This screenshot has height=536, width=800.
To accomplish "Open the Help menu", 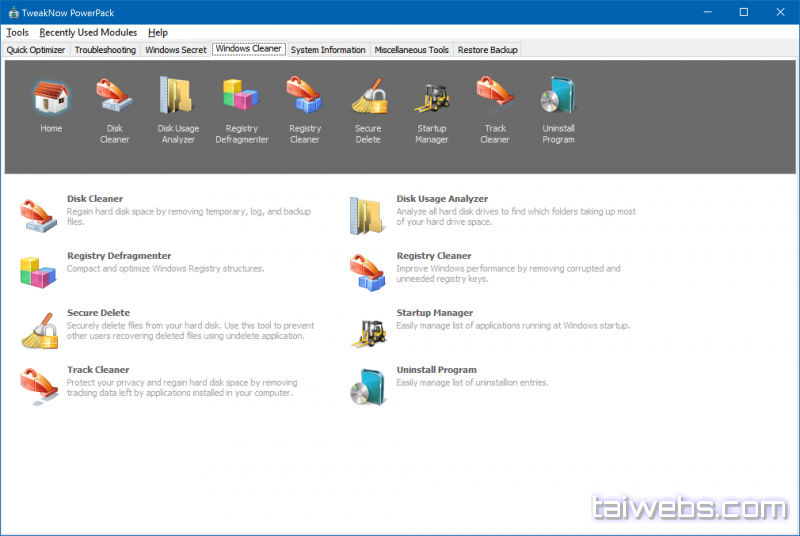I will [158, 33].
